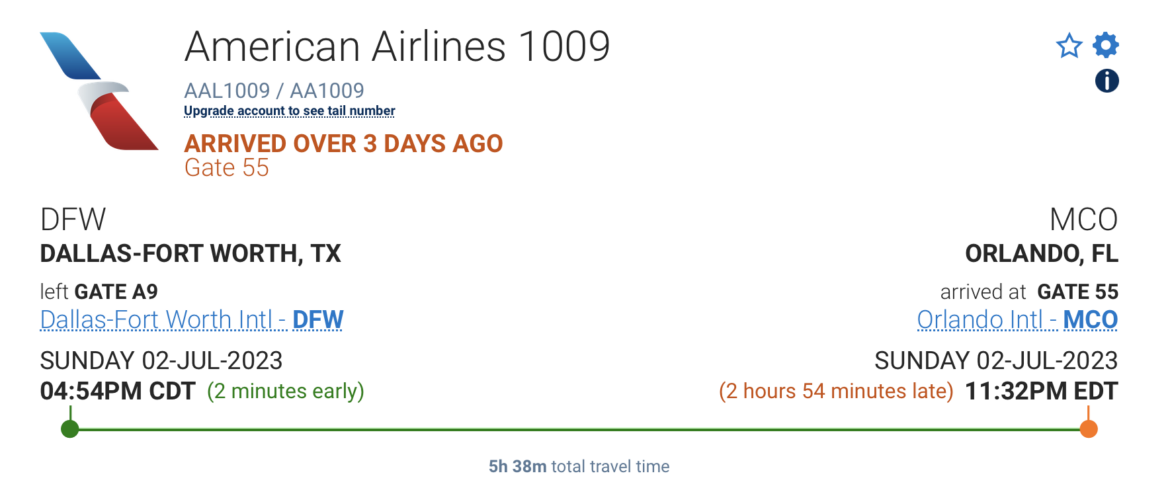Open the Dallas-Fort Worth Intl - DFW link
The image size is (1170, 500).
[191, 320]
